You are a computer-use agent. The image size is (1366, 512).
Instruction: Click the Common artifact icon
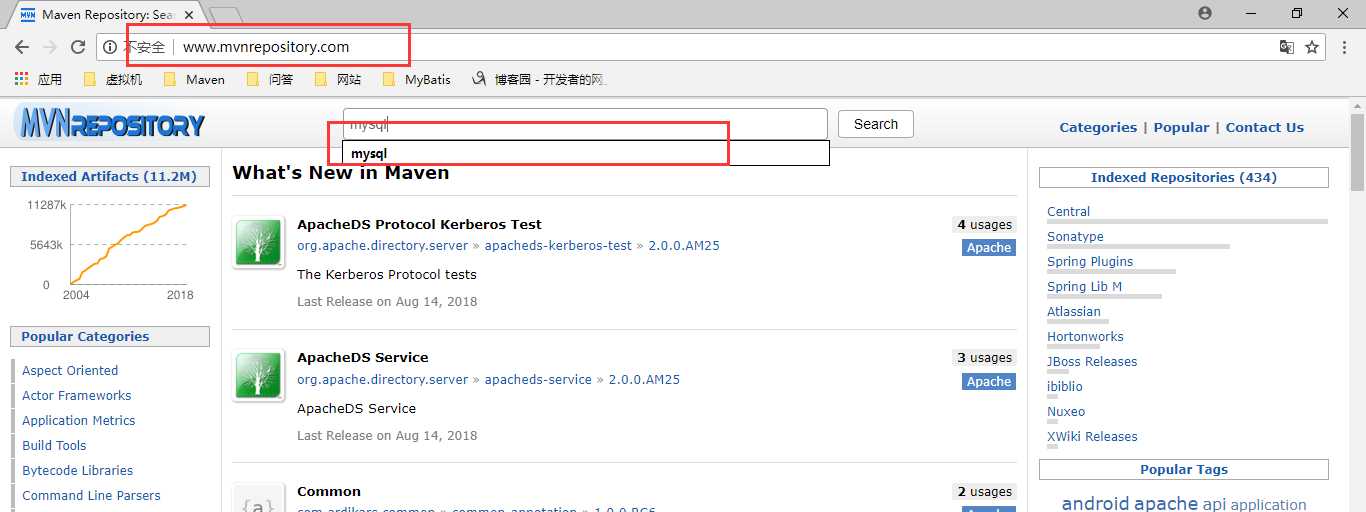click(258, 498)
